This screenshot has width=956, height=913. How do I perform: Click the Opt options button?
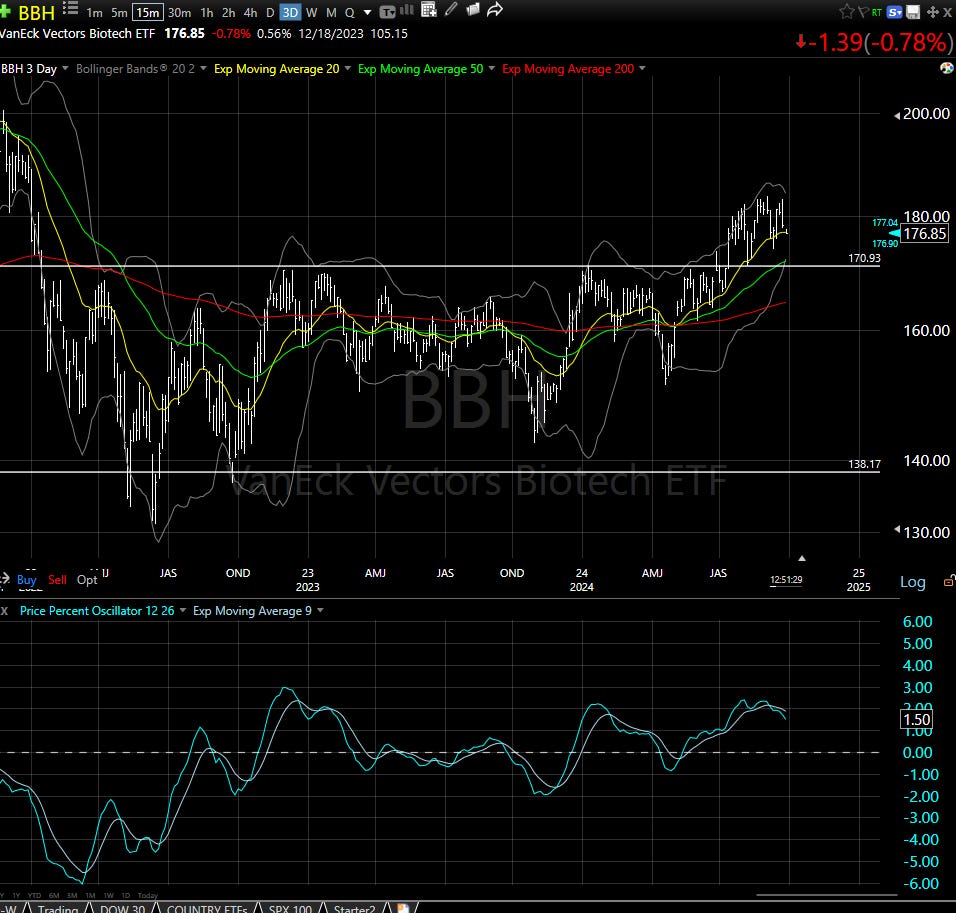[x=87, y=579]
